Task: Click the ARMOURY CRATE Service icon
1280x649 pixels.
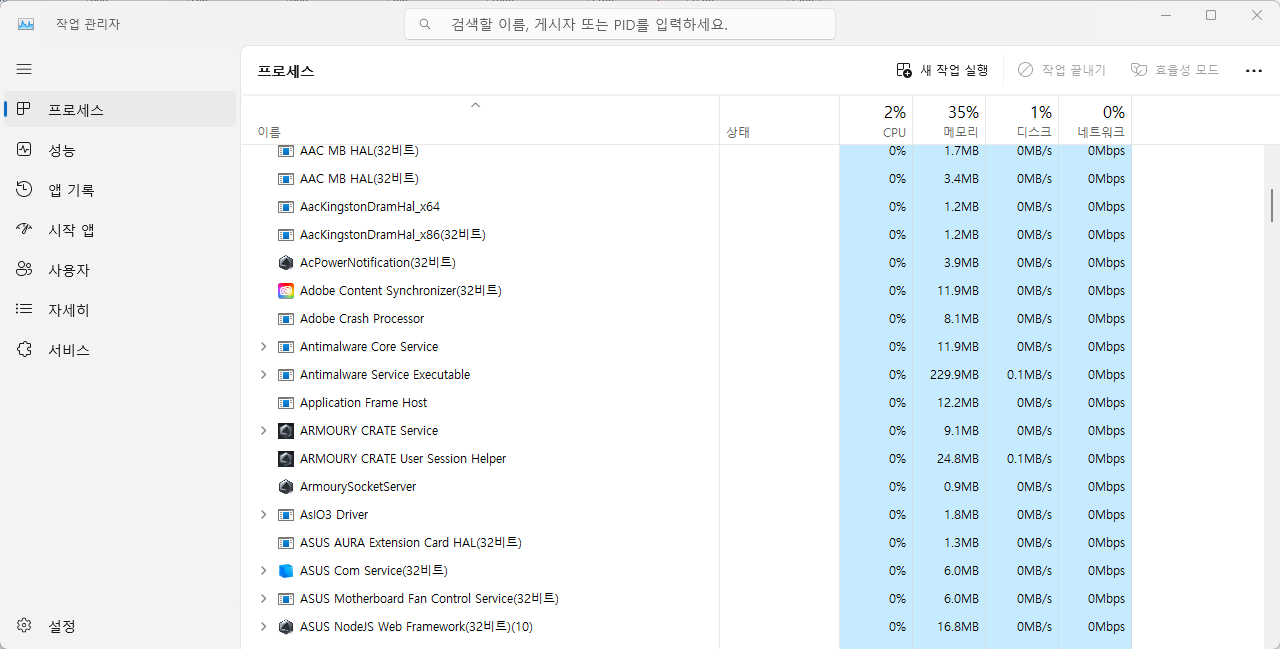Action: click(286, 431)
